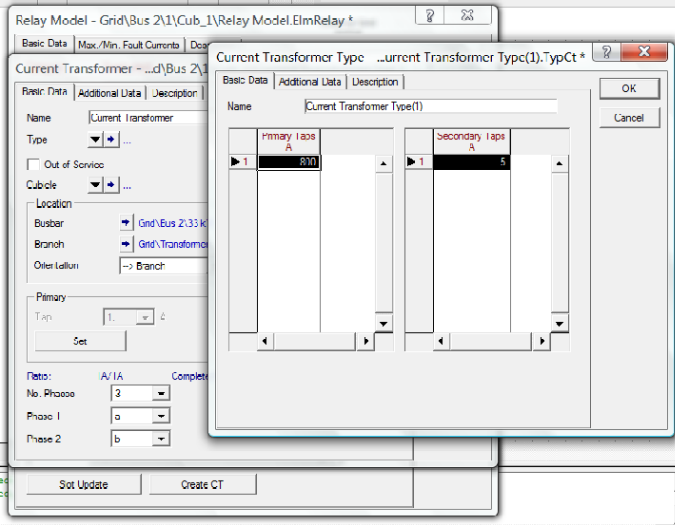Image resolution: width=675 pixels, height=525 pixels.
Task: Click the Create CT button
Action: coord(202,485)
